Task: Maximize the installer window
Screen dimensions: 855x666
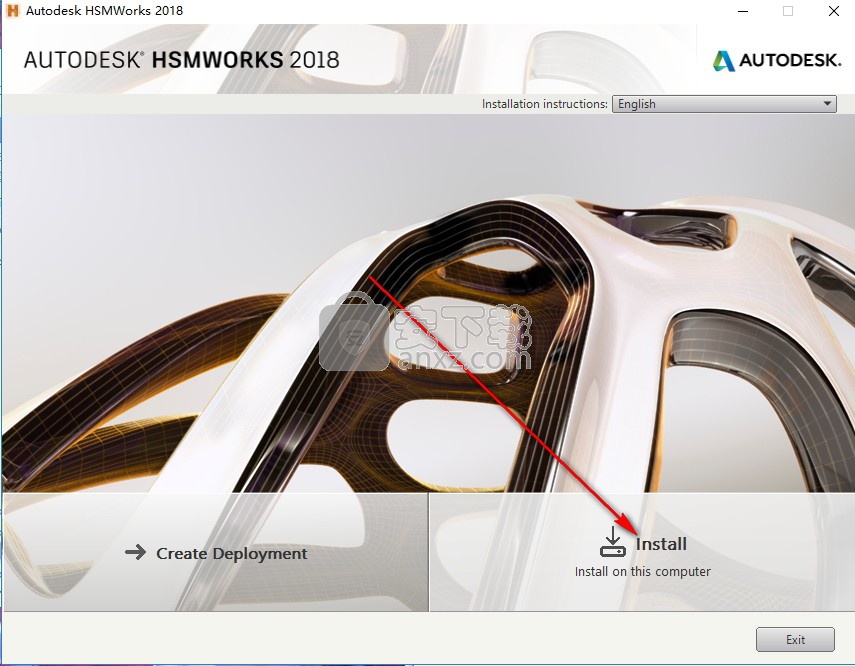Action: point(788,11)
